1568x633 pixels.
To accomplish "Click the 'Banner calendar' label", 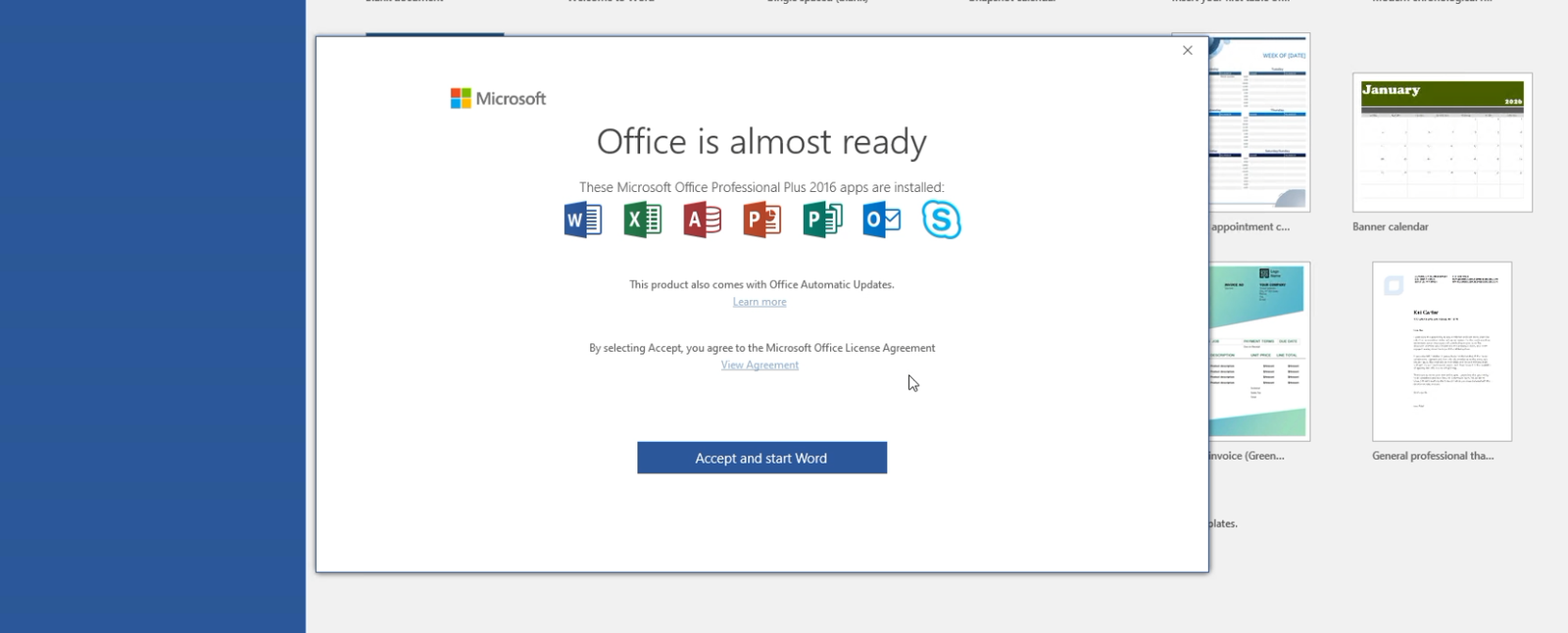I will [1391, 226].
